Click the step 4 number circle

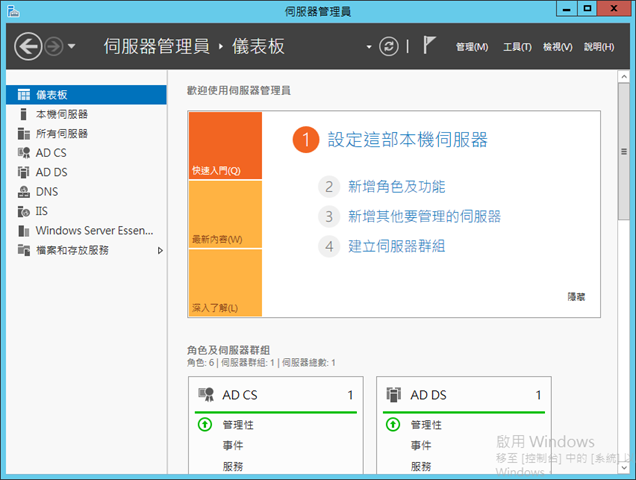329,246
